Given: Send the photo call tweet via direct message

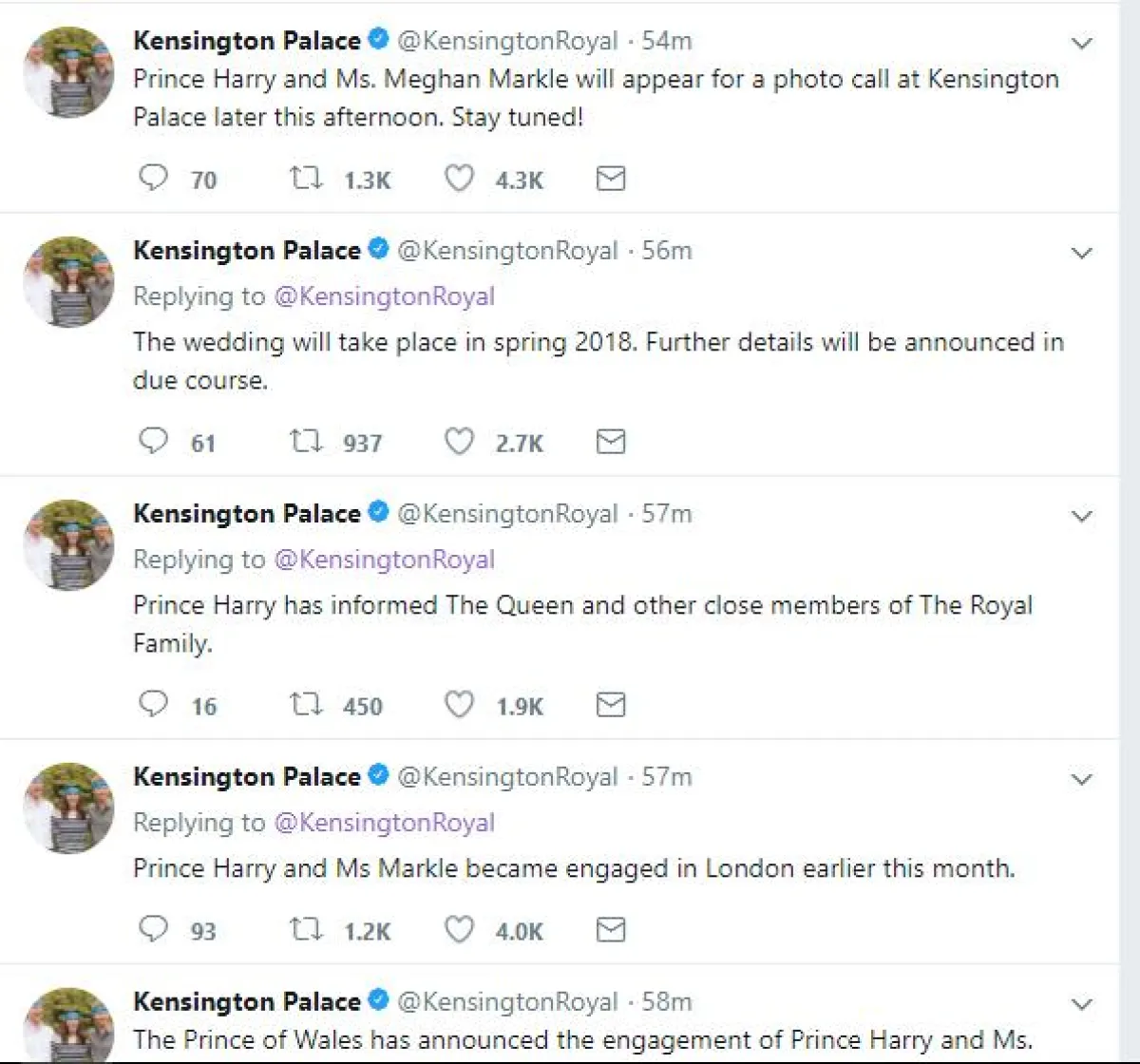Looking at the screenshot, I should click(x=611, y=179).
